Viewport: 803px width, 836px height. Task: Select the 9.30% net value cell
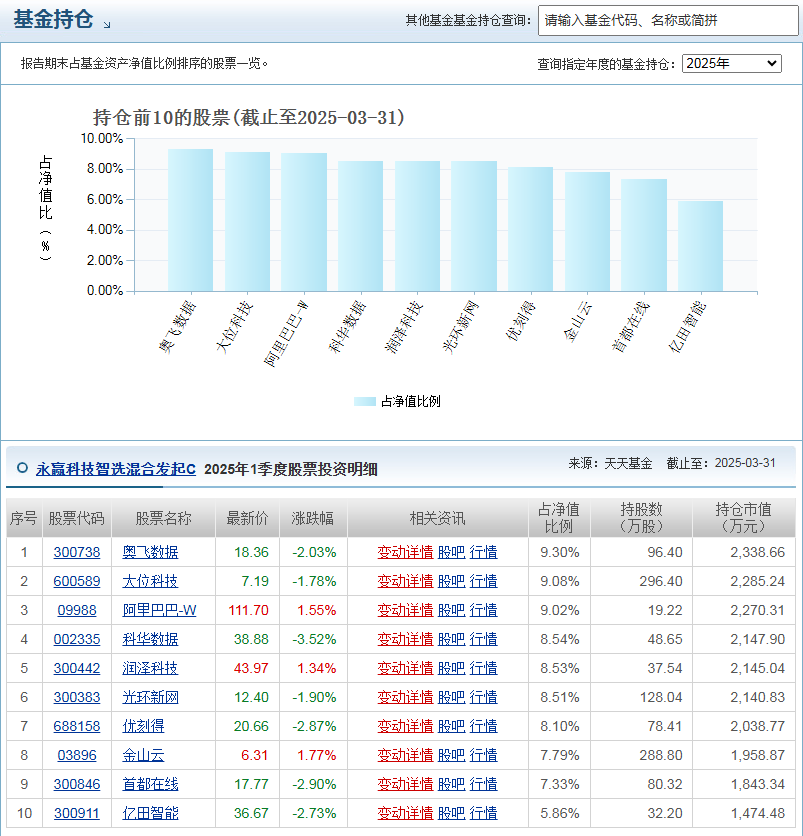coord(559,552)
